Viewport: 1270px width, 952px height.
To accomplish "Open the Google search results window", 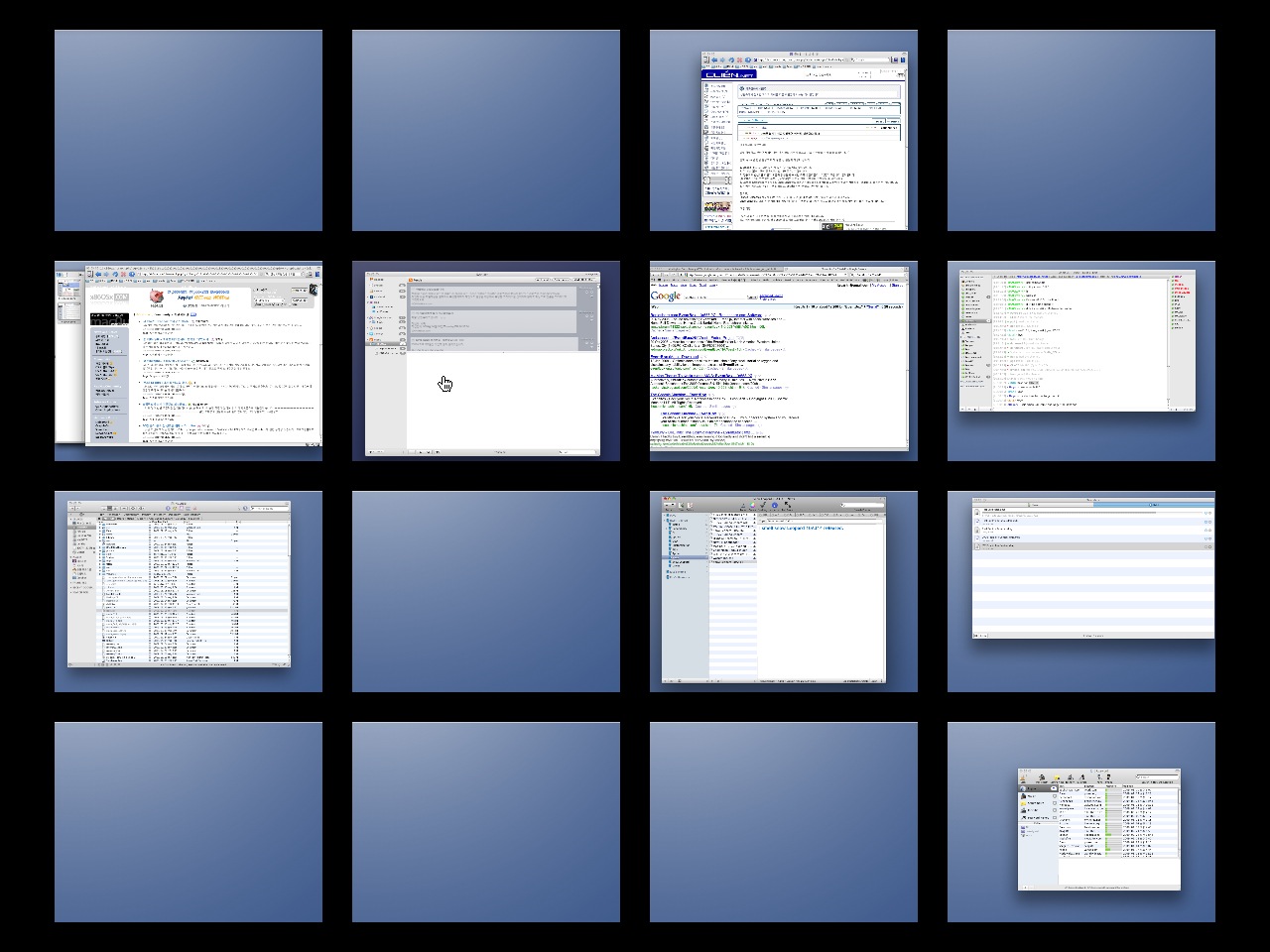I will coord(779,360).
